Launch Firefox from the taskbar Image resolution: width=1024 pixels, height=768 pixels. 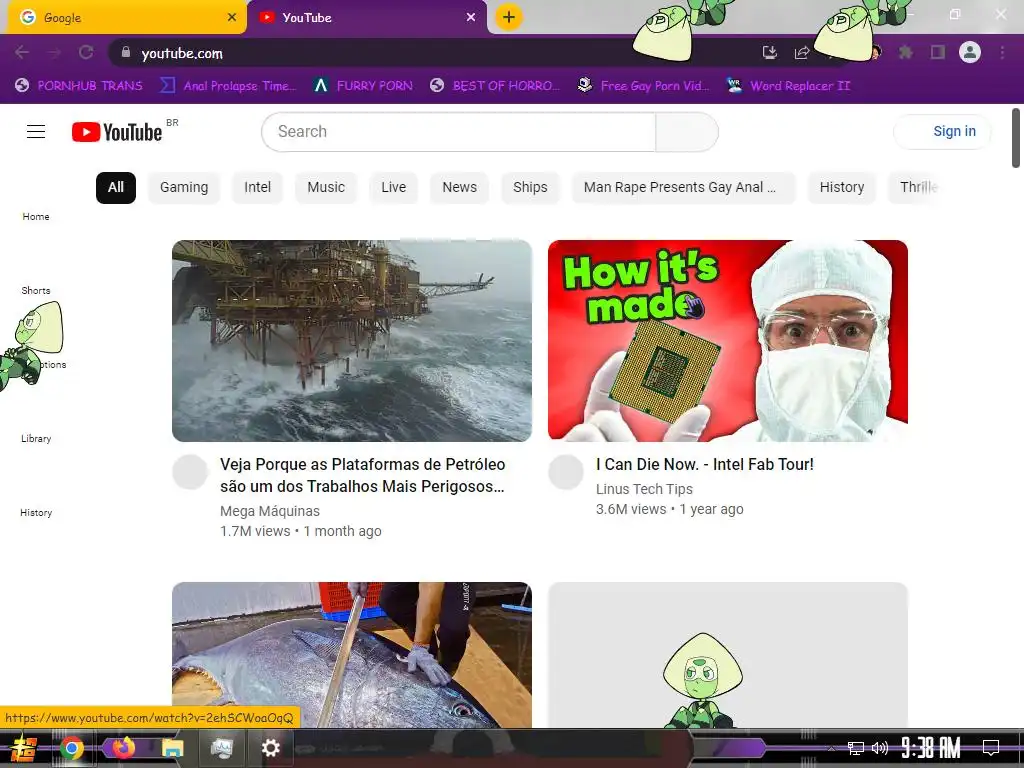(x=123, y=747)
